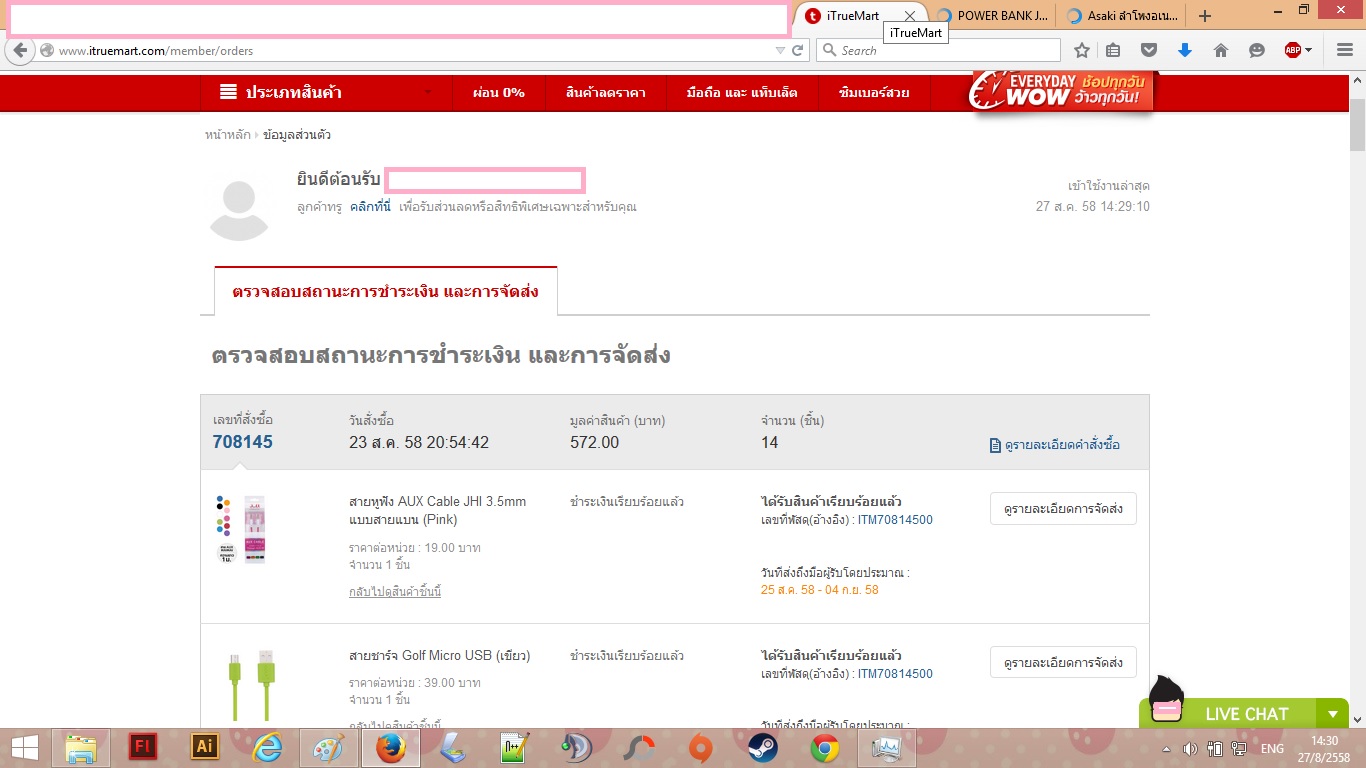Focus the browser Search field
The image size is (1366, 768).
pyautogui.click(x=939, y=50)
